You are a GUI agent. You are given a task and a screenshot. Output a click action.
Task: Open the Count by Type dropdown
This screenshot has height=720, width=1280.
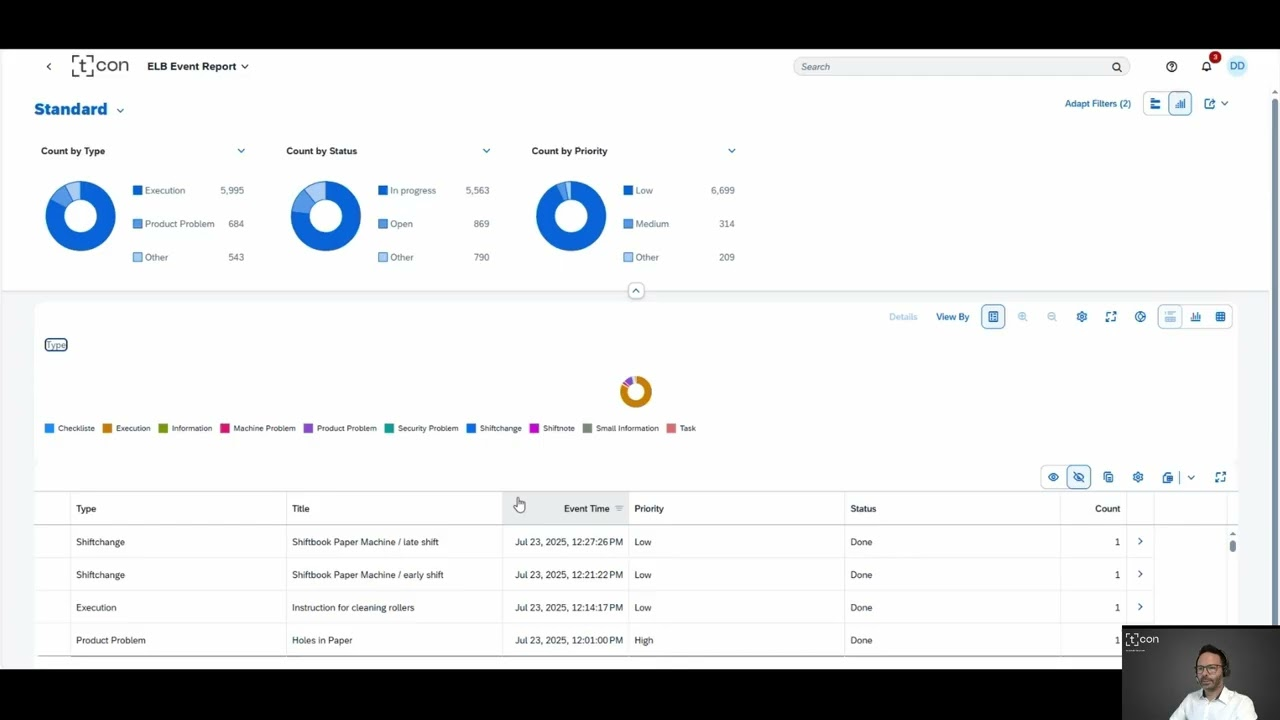241,150
